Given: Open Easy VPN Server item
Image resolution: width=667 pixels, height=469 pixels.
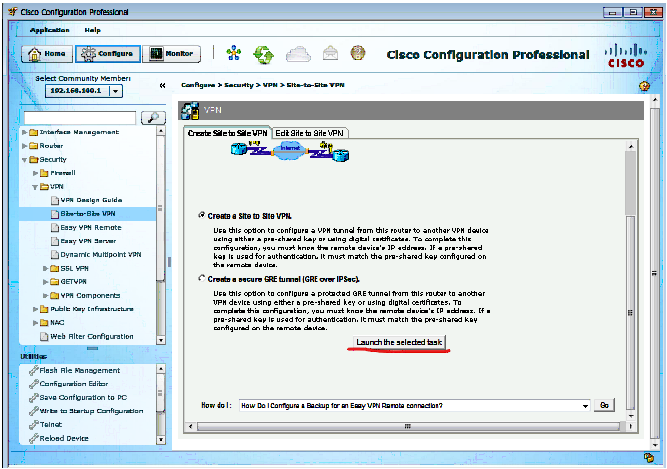Looking at the screenshot, I should [88, 241].
